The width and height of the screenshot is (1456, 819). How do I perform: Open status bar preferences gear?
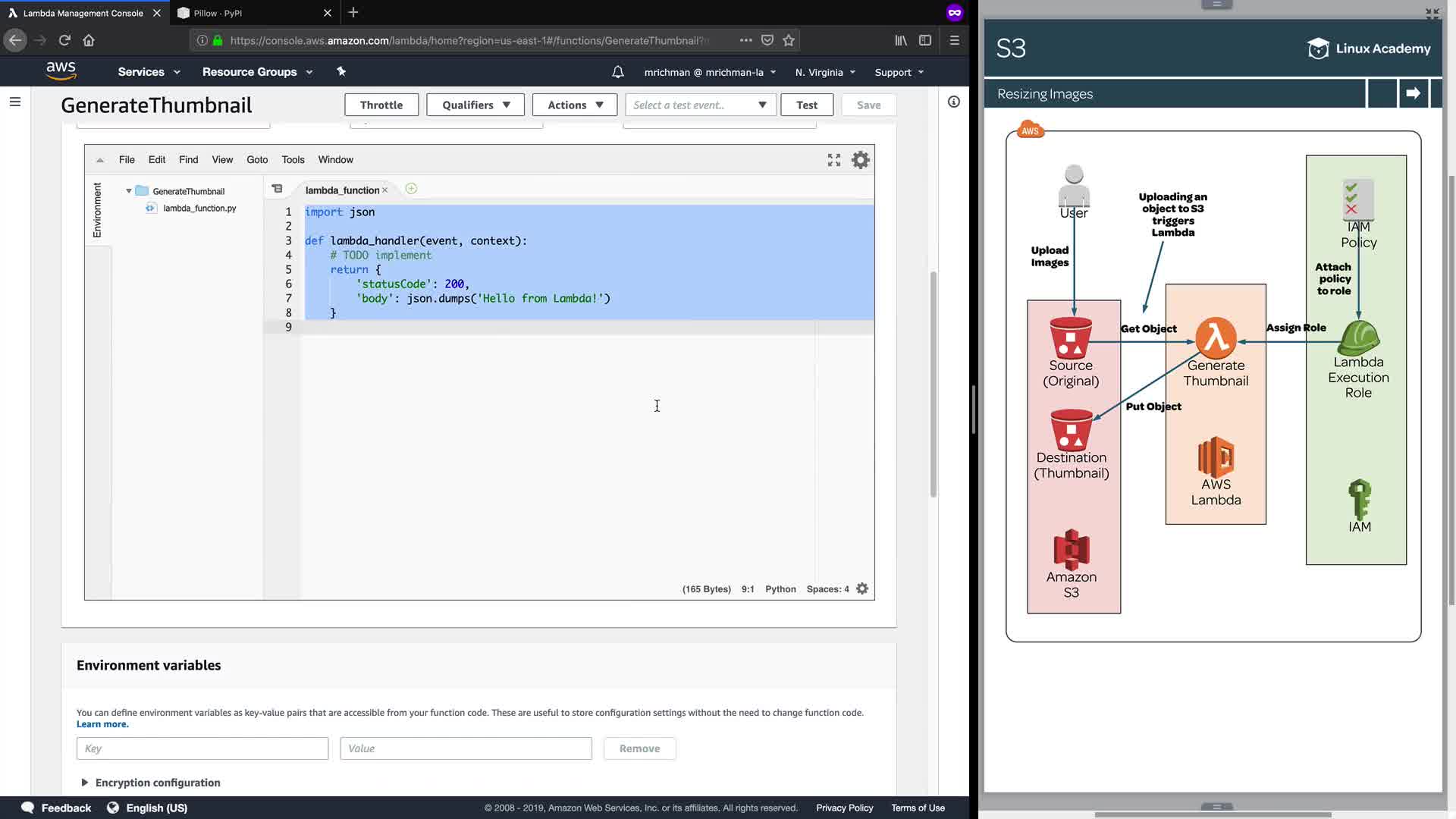pos(862,589)
